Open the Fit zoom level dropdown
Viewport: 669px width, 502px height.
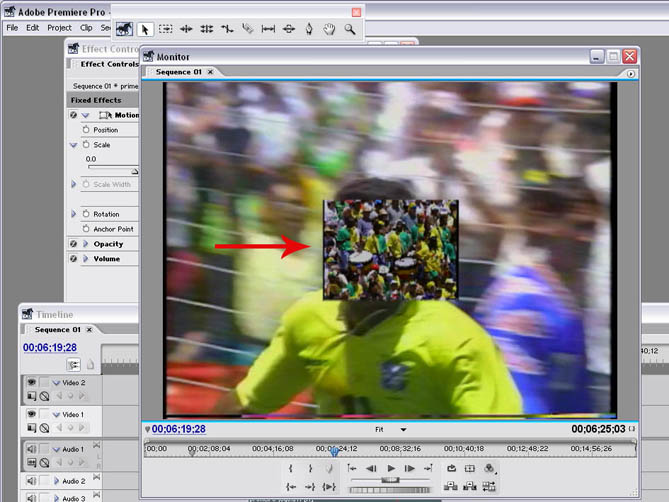404,429
